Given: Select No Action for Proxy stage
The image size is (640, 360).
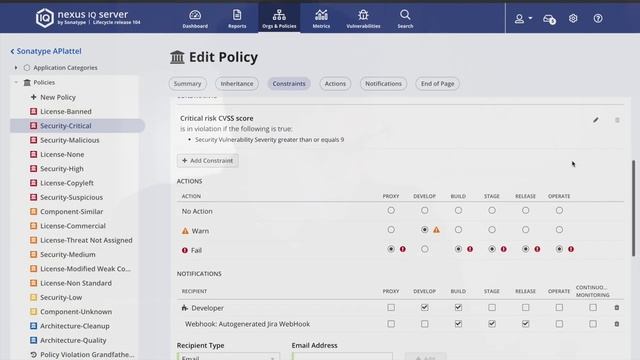Looking at the screenshot, I should click(x=391, y=210).
